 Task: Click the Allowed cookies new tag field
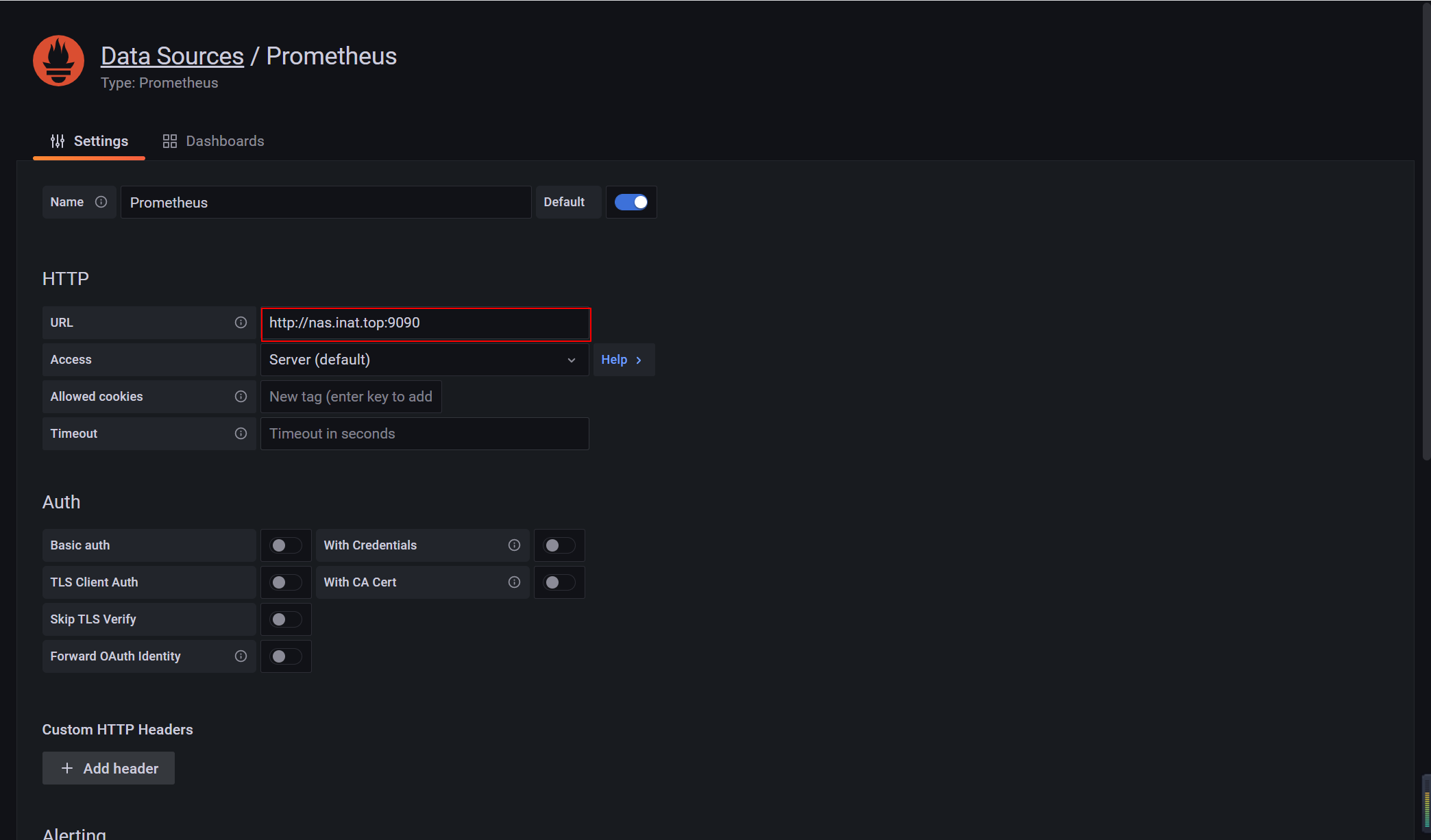click(351, 397)
